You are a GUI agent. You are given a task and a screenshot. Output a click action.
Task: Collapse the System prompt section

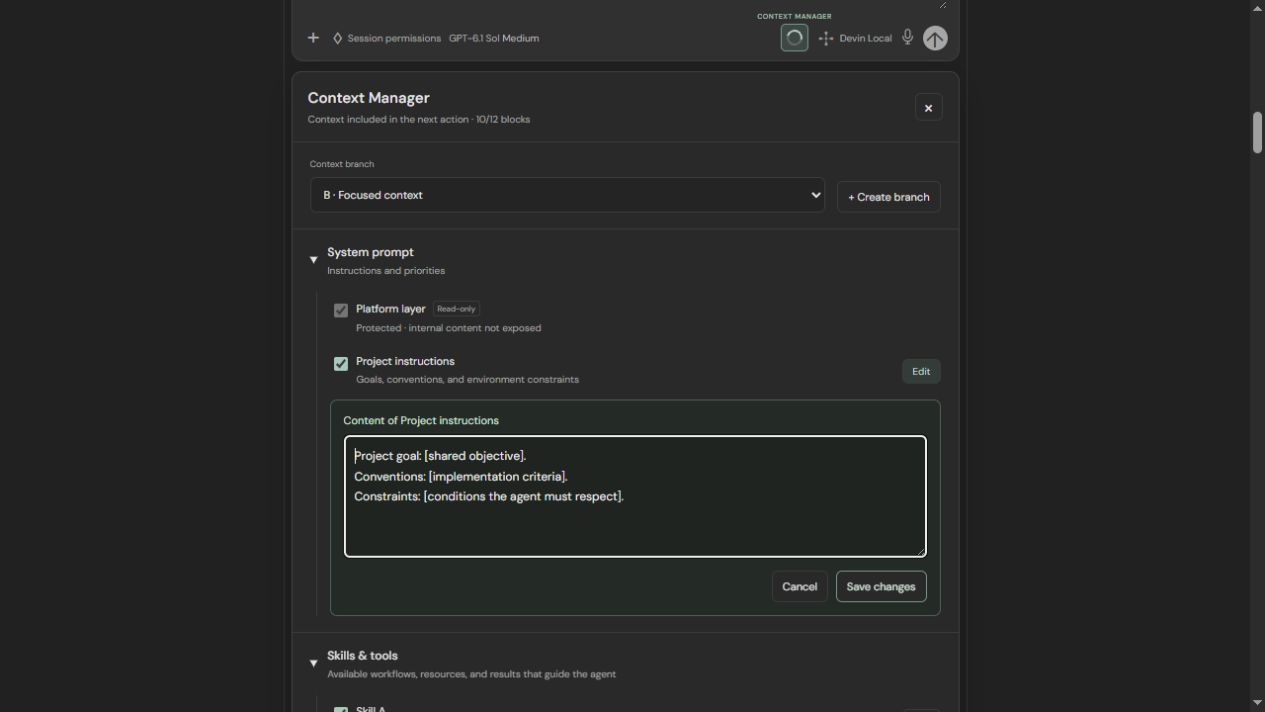(313, 260)
